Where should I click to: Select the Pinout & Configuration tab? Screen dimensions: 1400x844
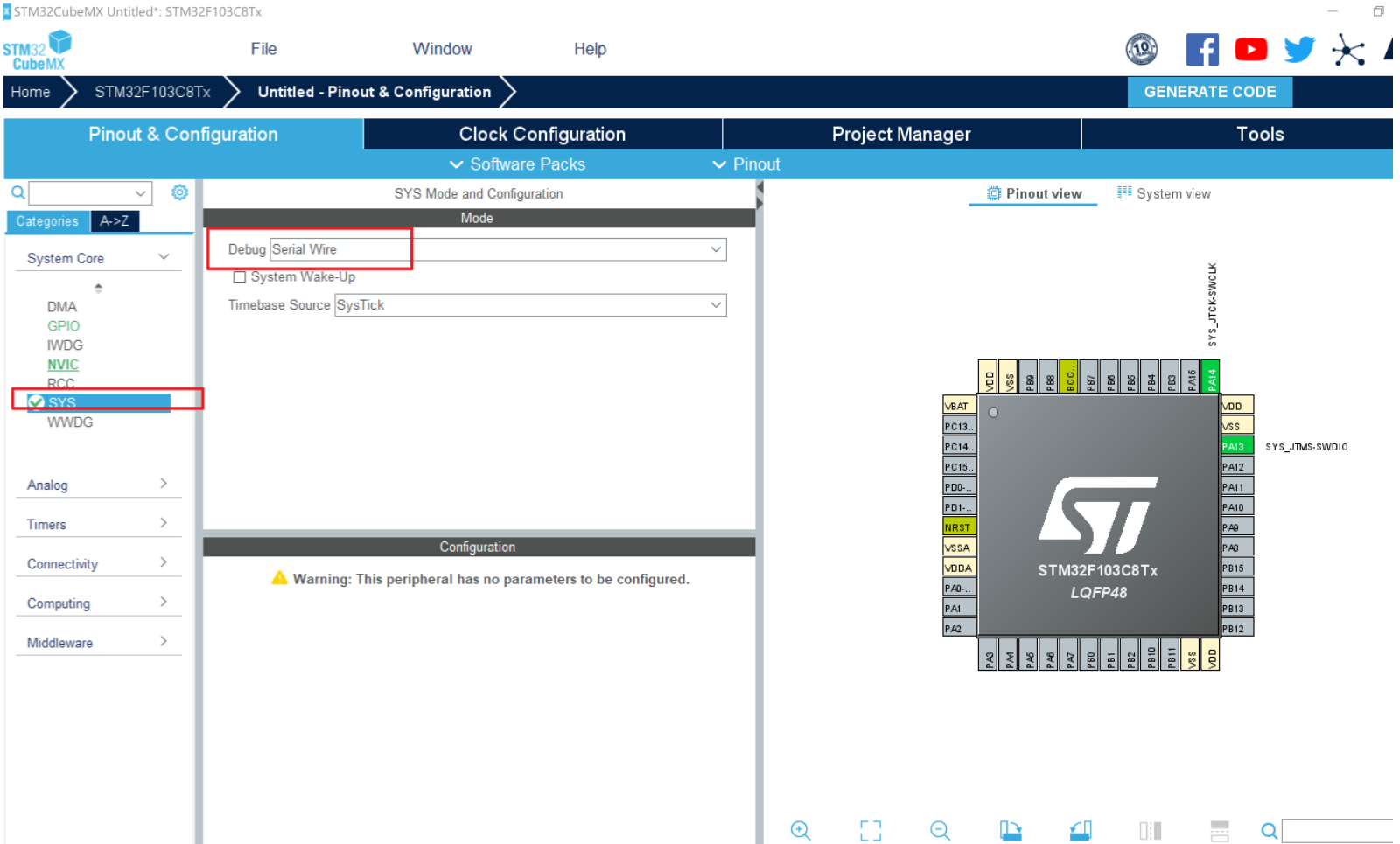tap(183, 134)
